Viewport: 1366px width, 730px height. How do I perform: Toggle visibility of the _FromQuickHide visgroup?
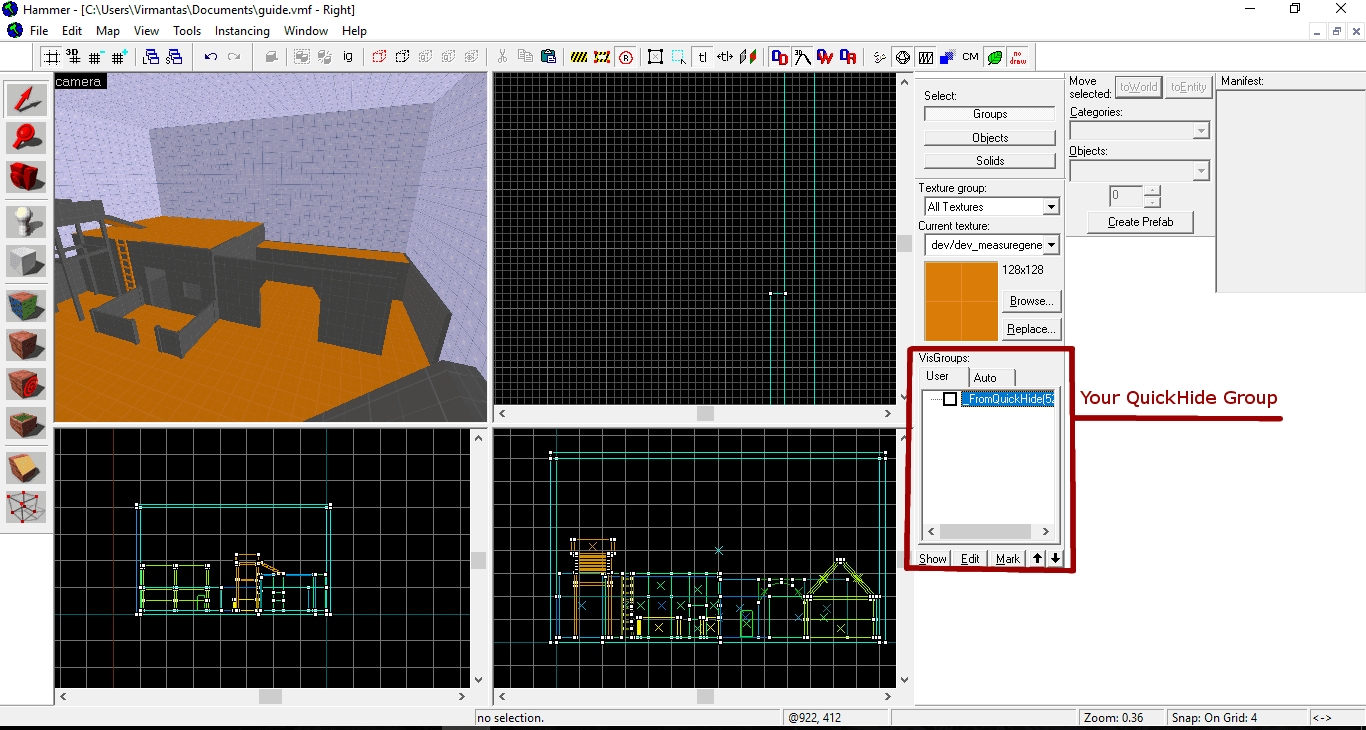pyautogui.click(x=948, y=398)
